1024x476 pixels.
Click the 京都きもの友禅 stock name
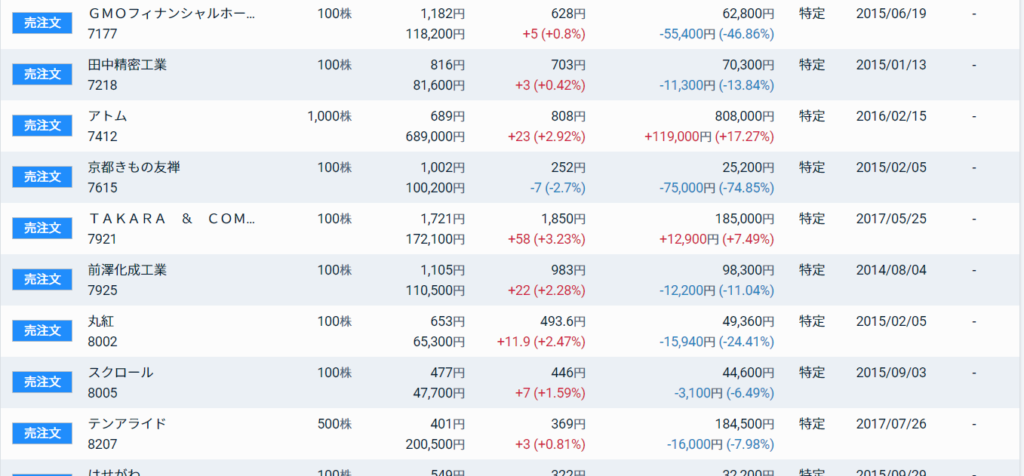(134, 167)
